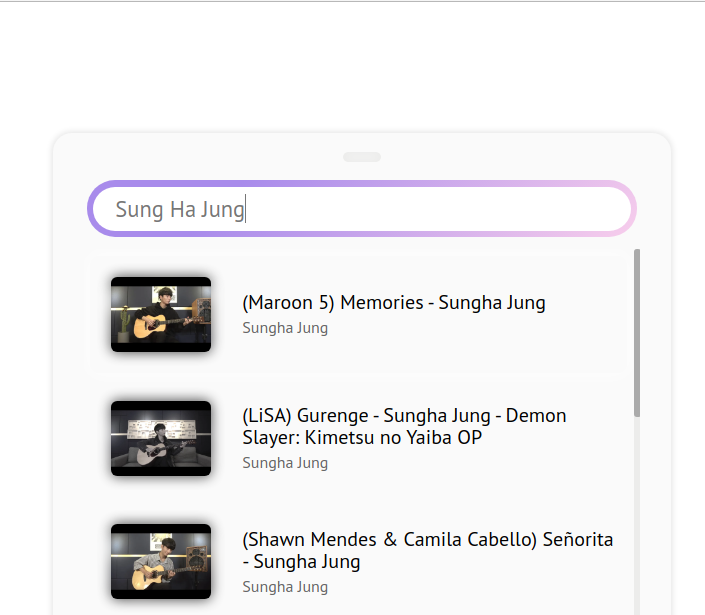Open the Señorita video thumbnail

point(161,562)
